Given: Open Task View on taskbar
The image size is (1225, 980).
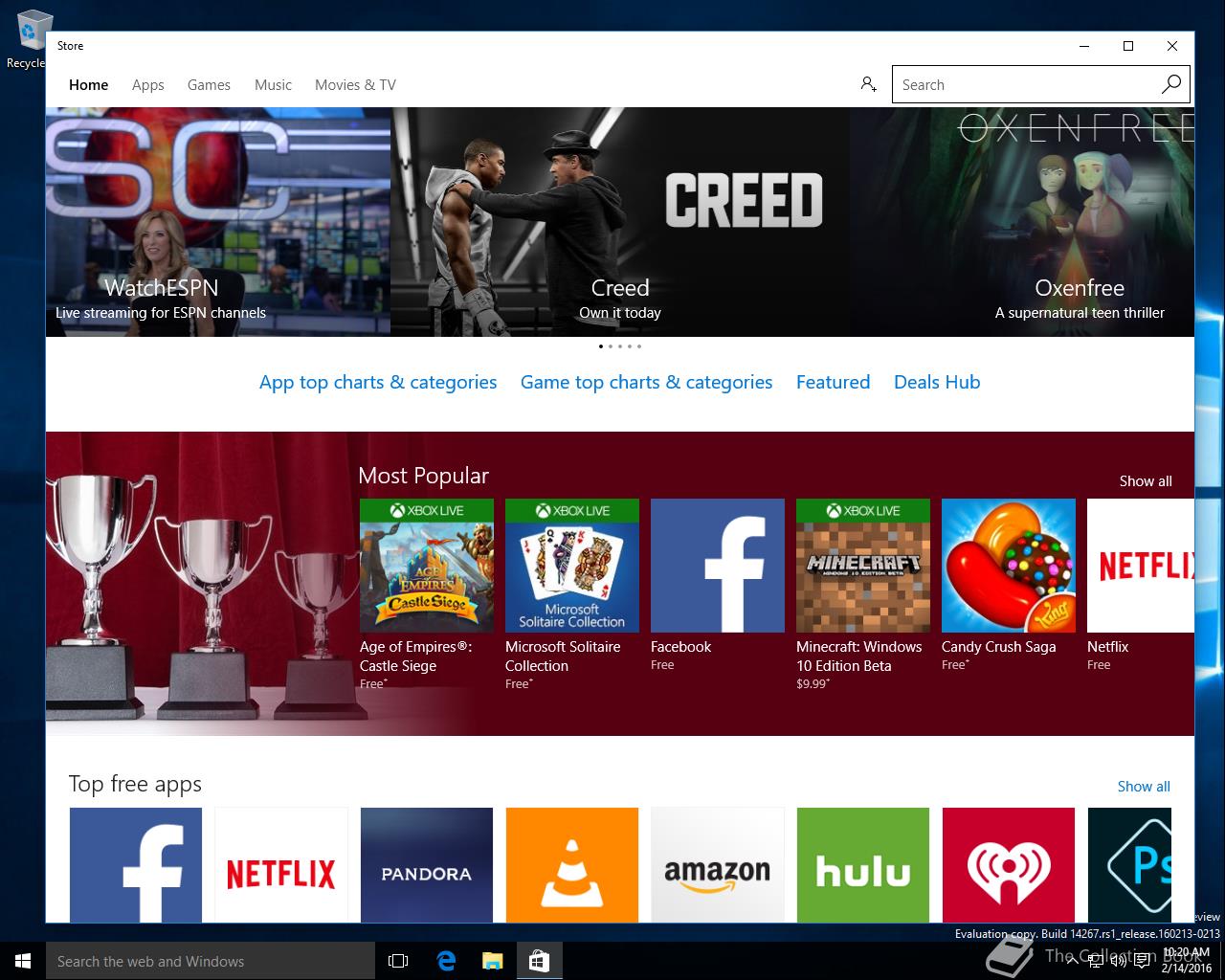Looking at the screenshot, I should click(398, 961).
